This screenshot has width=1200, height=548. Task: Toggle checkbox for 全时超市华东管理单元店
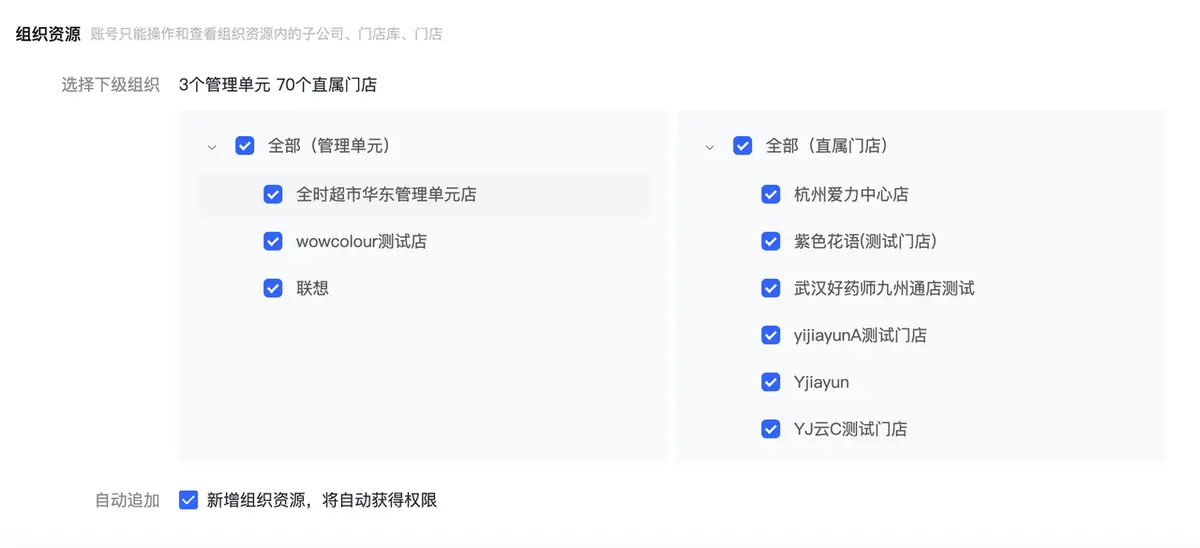[273, 194]
